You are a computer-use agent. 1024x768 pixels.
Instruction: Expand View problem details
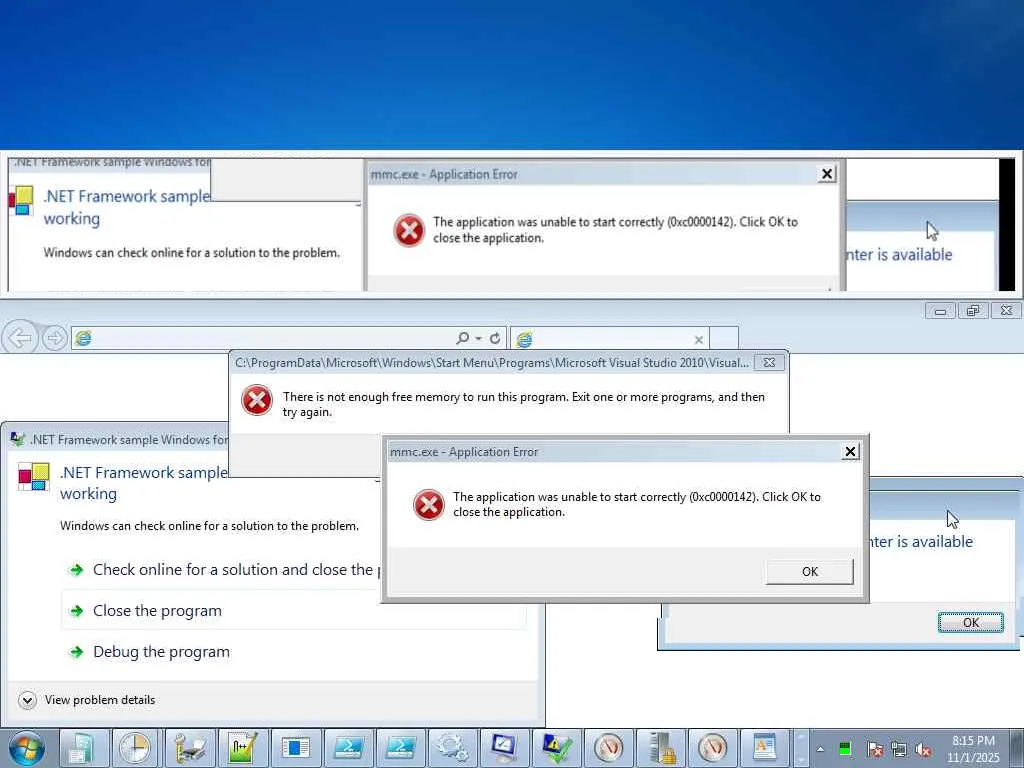click(87, 700)
